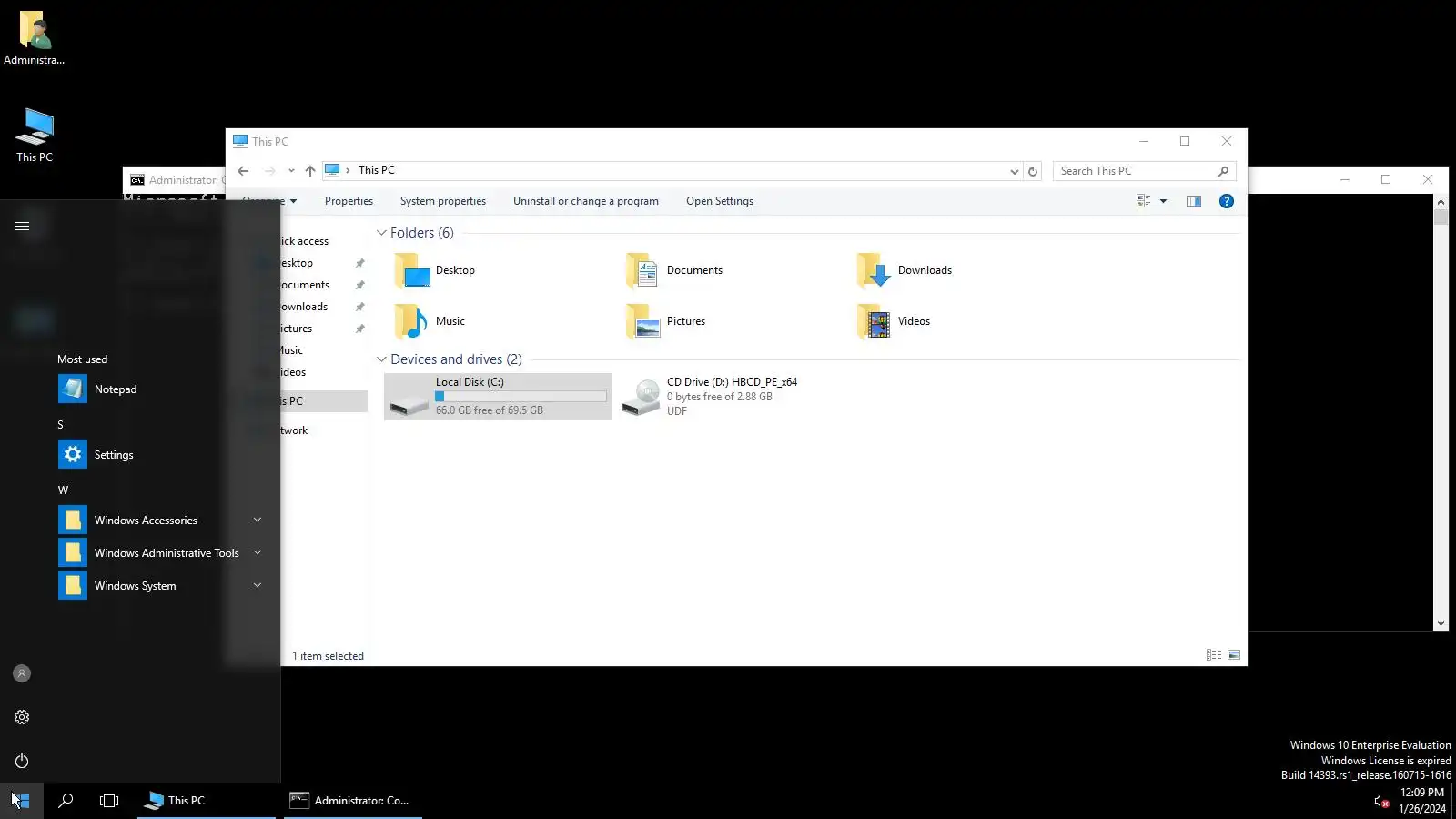This screenshot has width=1456, height=819.
Task: Click Open Settings in Explorer toolbar
Action: pyautogui.click(x=720, y=201)
